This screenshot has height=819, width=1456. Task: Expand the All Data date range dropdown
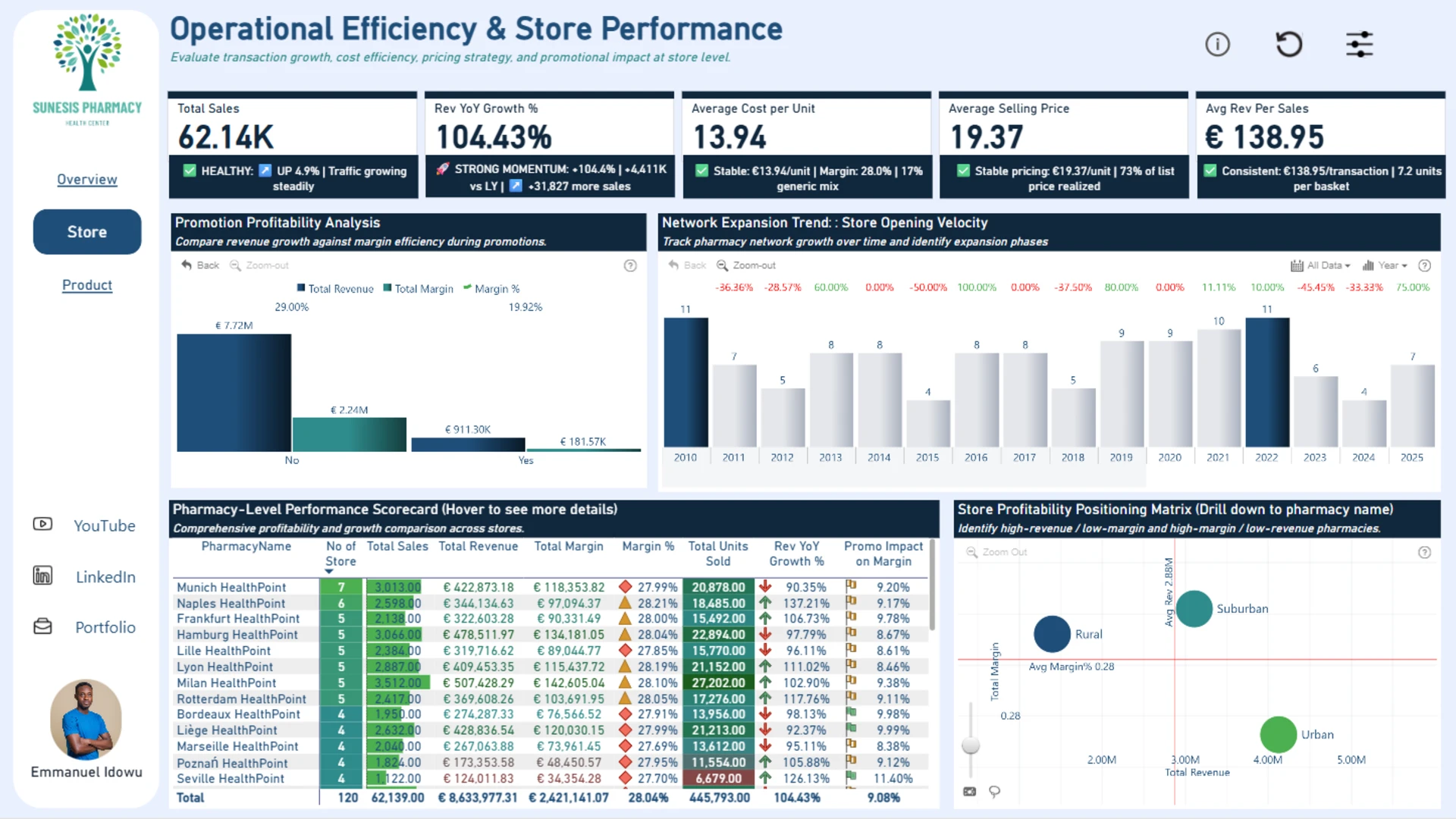tap(1321, 265)
